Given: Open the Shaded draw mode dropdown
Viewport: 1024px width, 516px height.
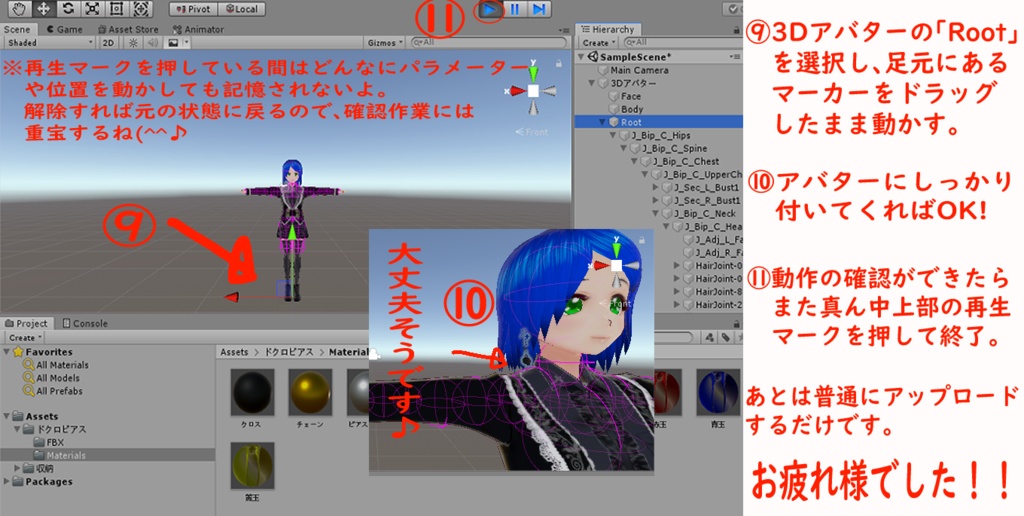Looking at the screenshot, I should 49,42.
